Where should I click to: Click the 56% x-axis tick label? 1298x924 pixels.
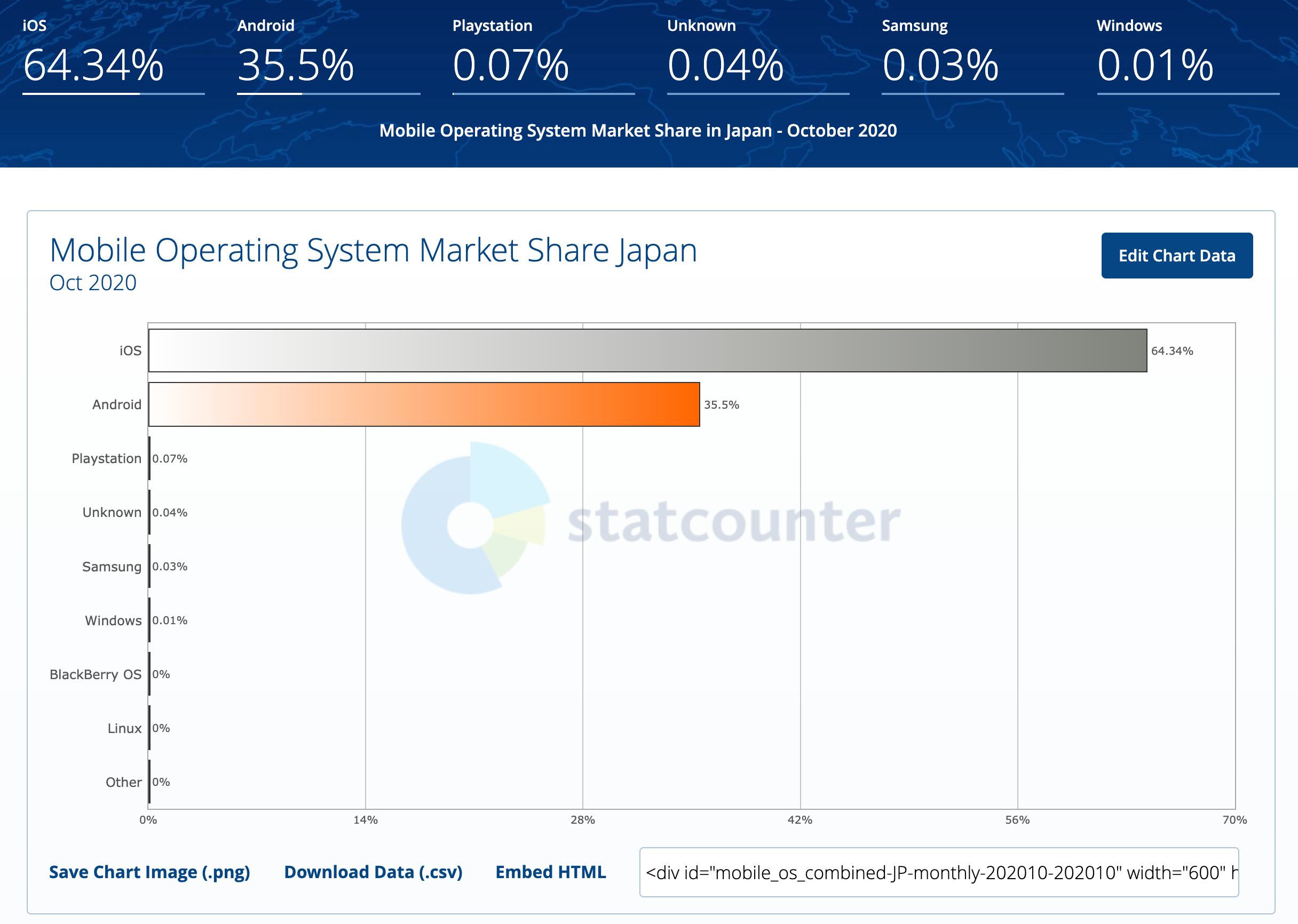1017,820
